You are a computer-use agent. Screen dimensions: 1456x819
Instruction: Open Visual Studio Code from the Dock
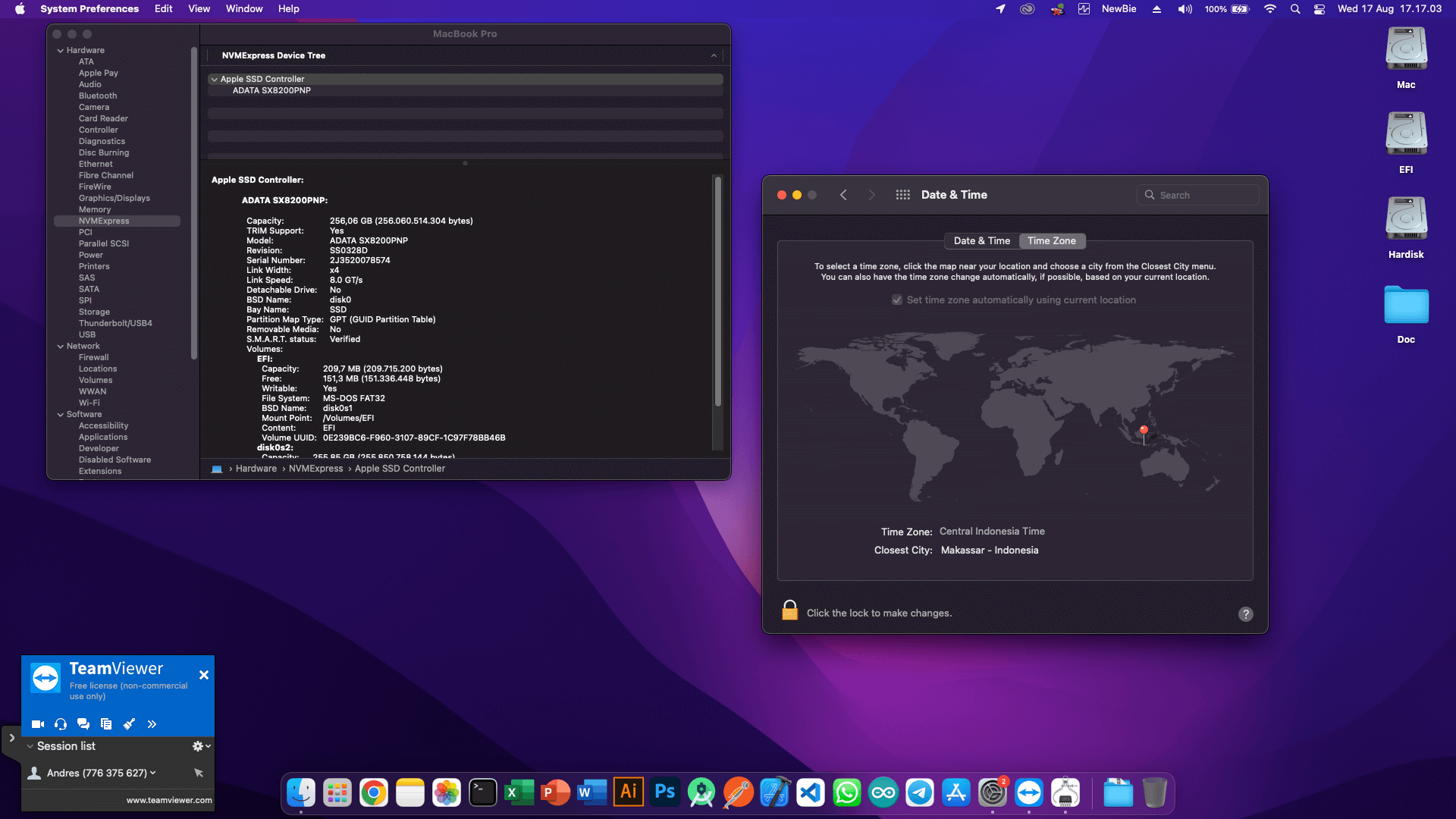coord(811,793)
